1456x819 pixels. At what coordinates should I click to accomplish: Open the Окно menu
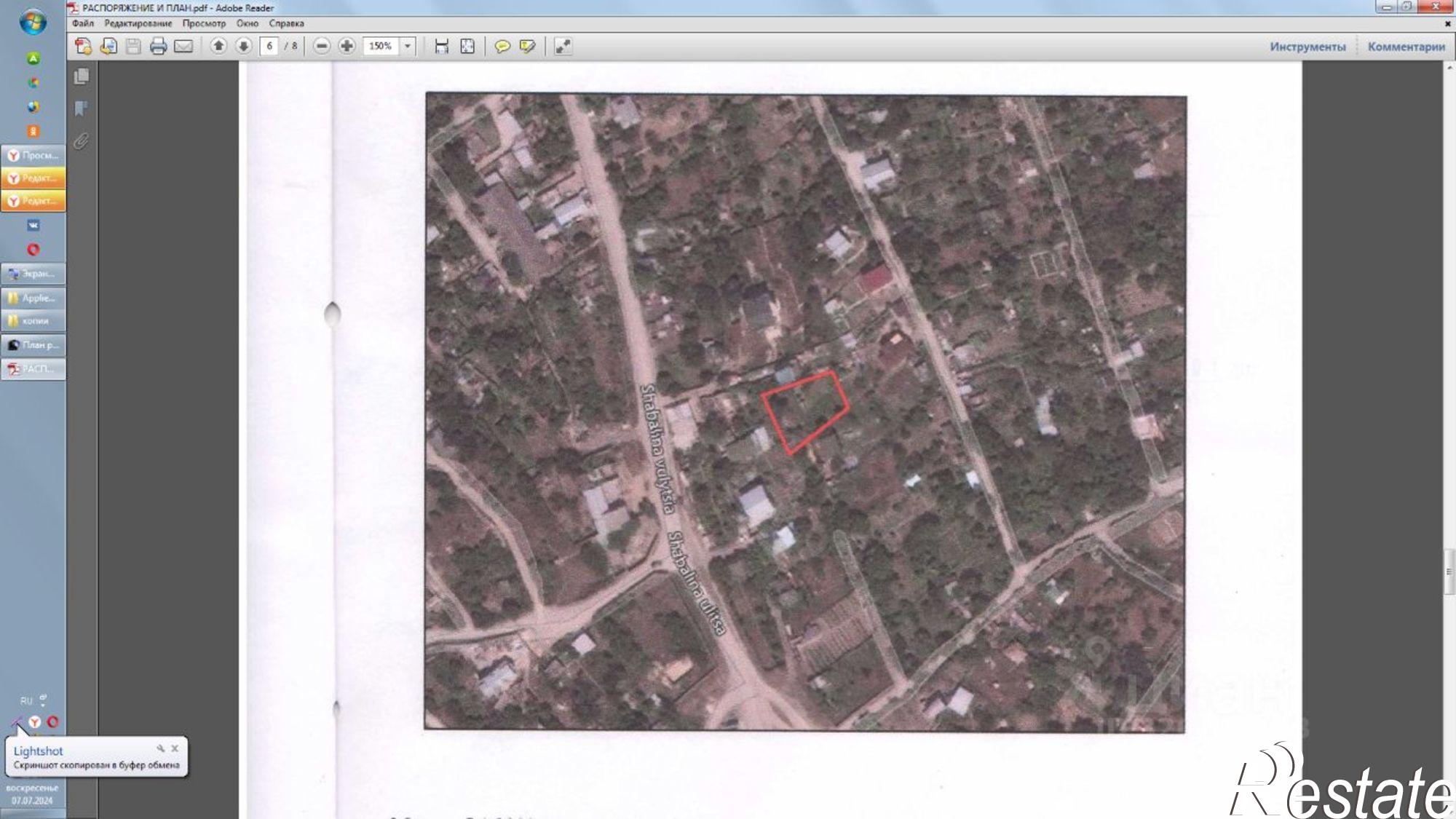click(248, 23)
